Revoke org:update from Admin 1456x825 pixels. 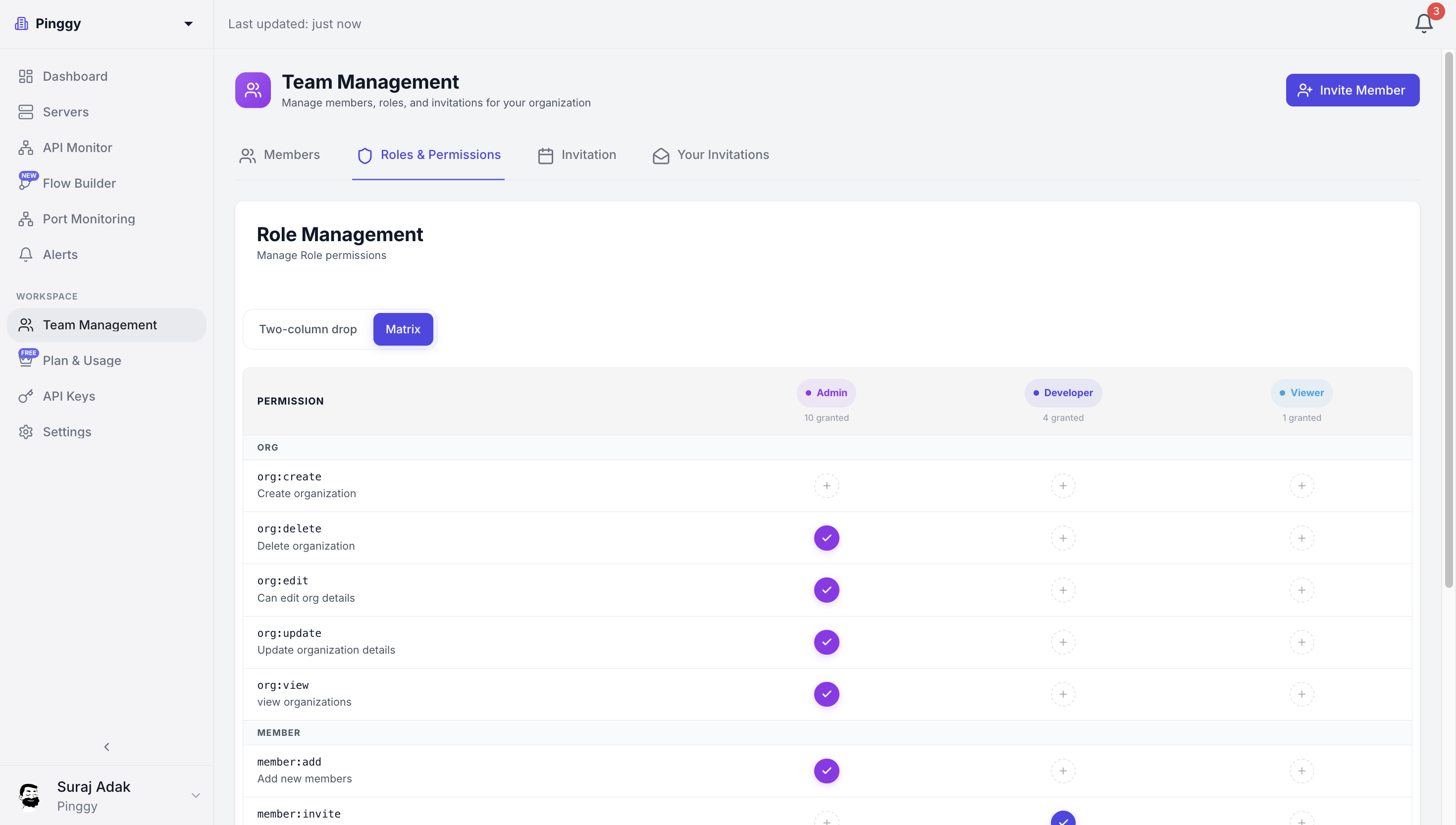pos(827,643)
